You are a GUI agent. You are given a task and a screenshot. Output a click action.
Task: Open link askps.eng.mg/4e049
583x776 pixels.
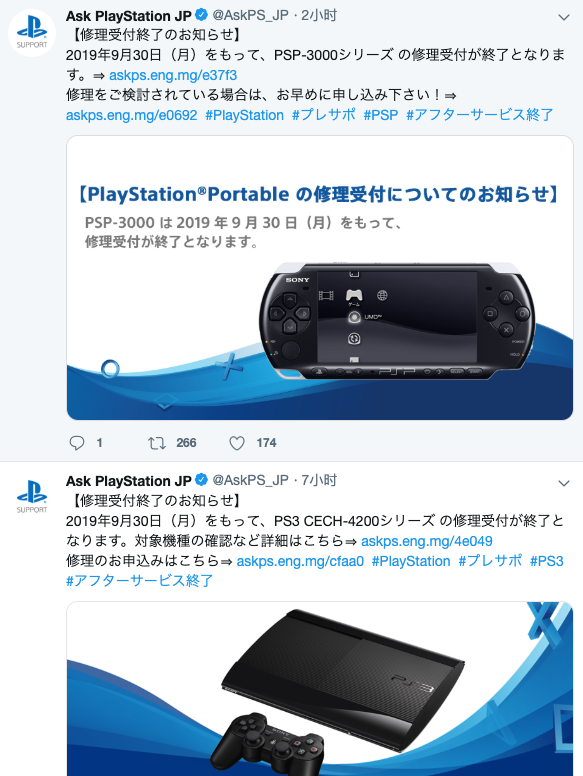[x=427, y=541]
